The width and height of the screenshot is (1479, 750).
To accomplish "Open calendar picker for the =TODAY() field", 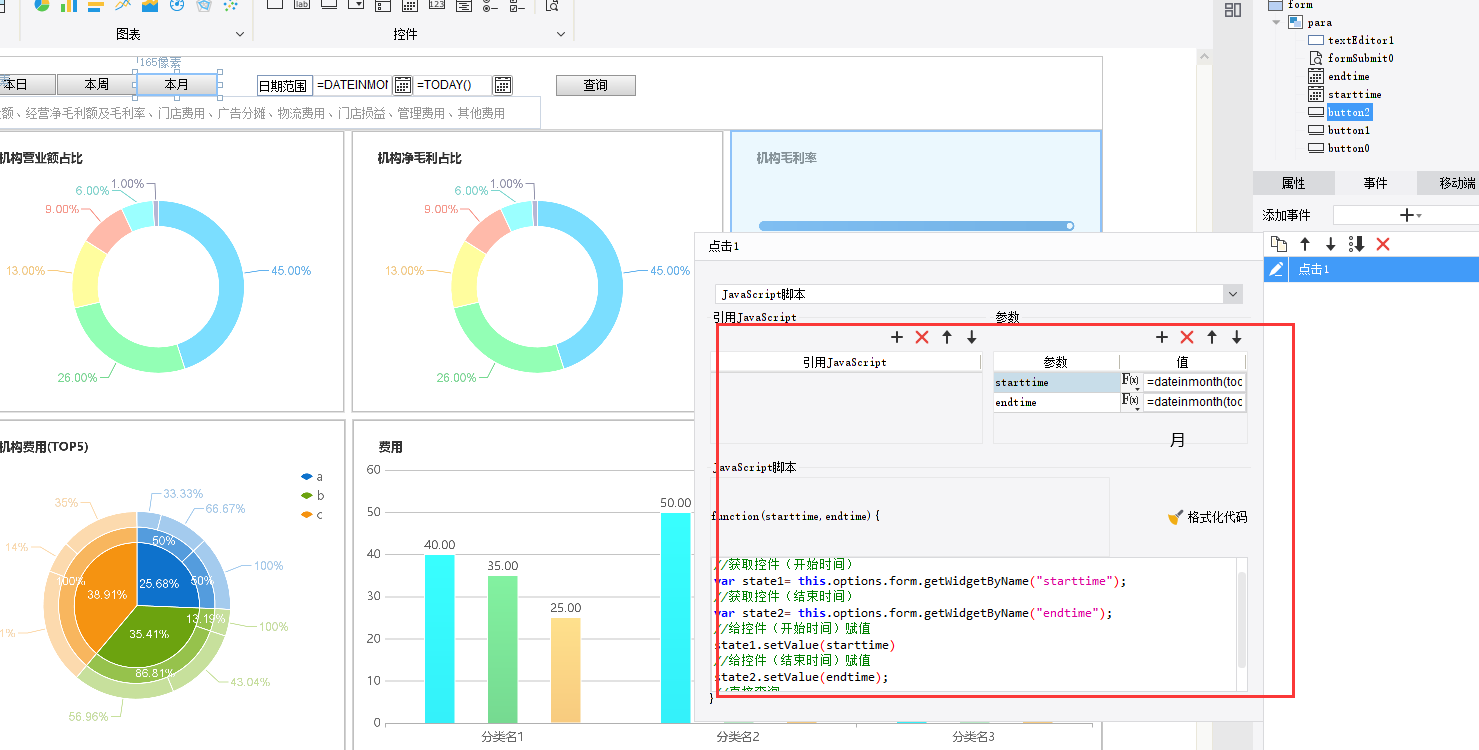I will point(503,85).
